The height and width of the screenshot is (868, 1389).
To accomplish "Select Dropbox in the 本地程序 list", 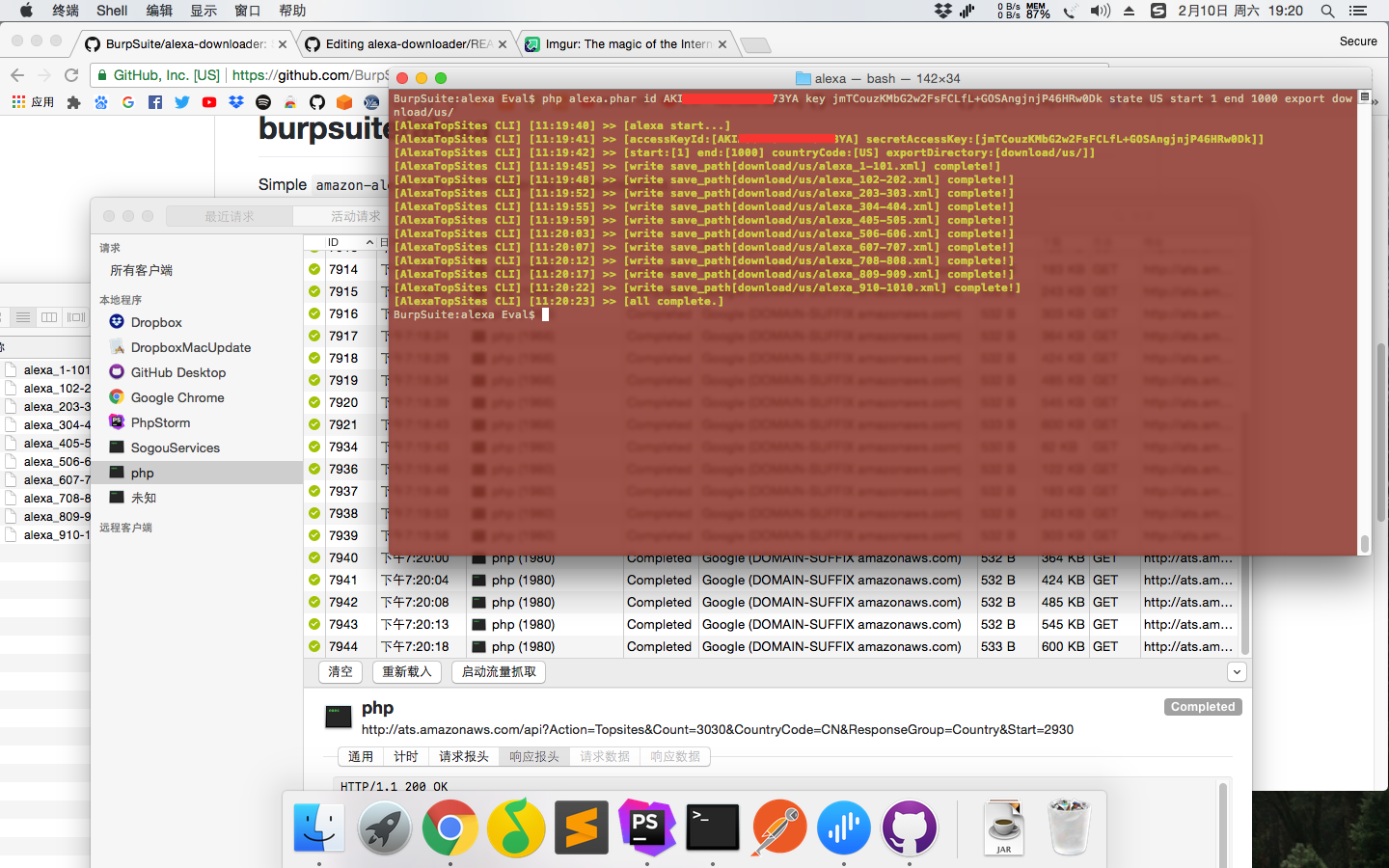I will (197, 322).
